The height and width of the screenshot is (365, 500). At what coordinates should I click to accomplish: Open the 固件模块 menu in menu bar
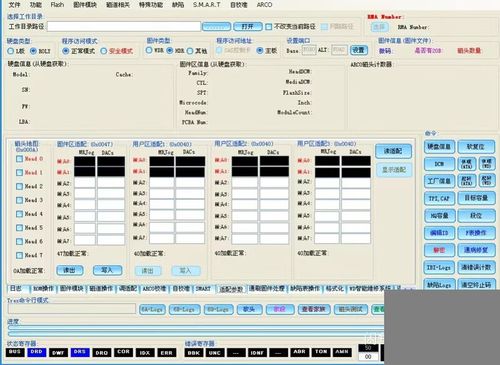coord(85,5)
